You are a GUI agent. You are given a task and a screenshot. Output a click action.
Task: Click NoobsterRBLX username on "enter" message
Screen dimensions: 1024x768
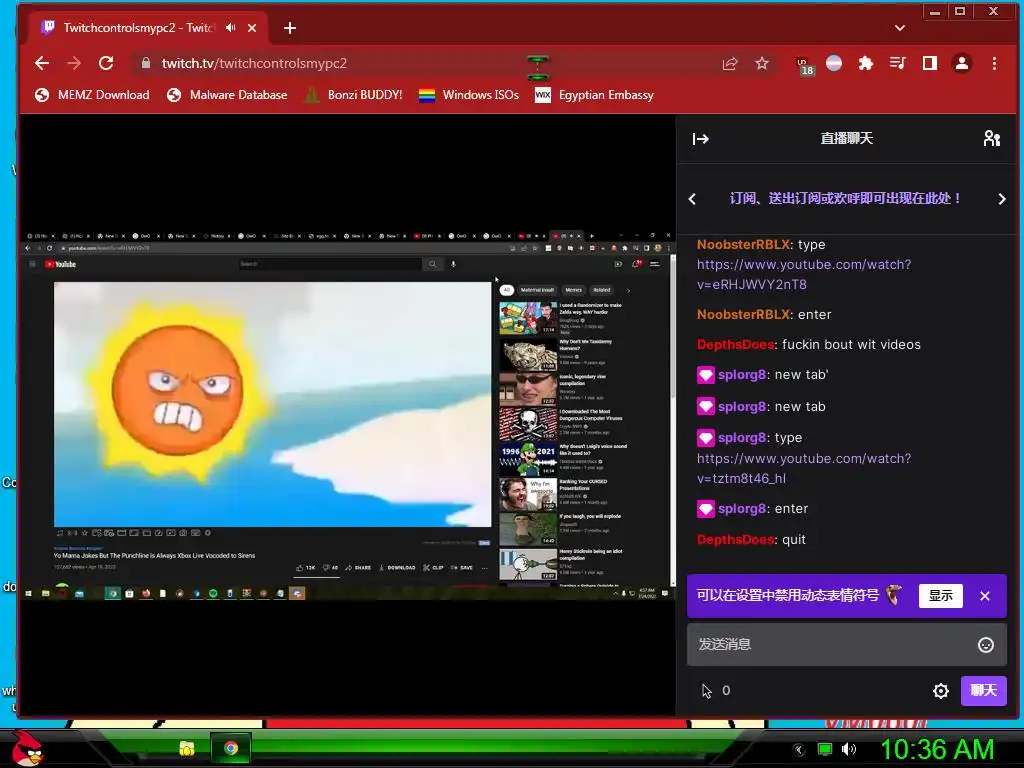(743, 314)
